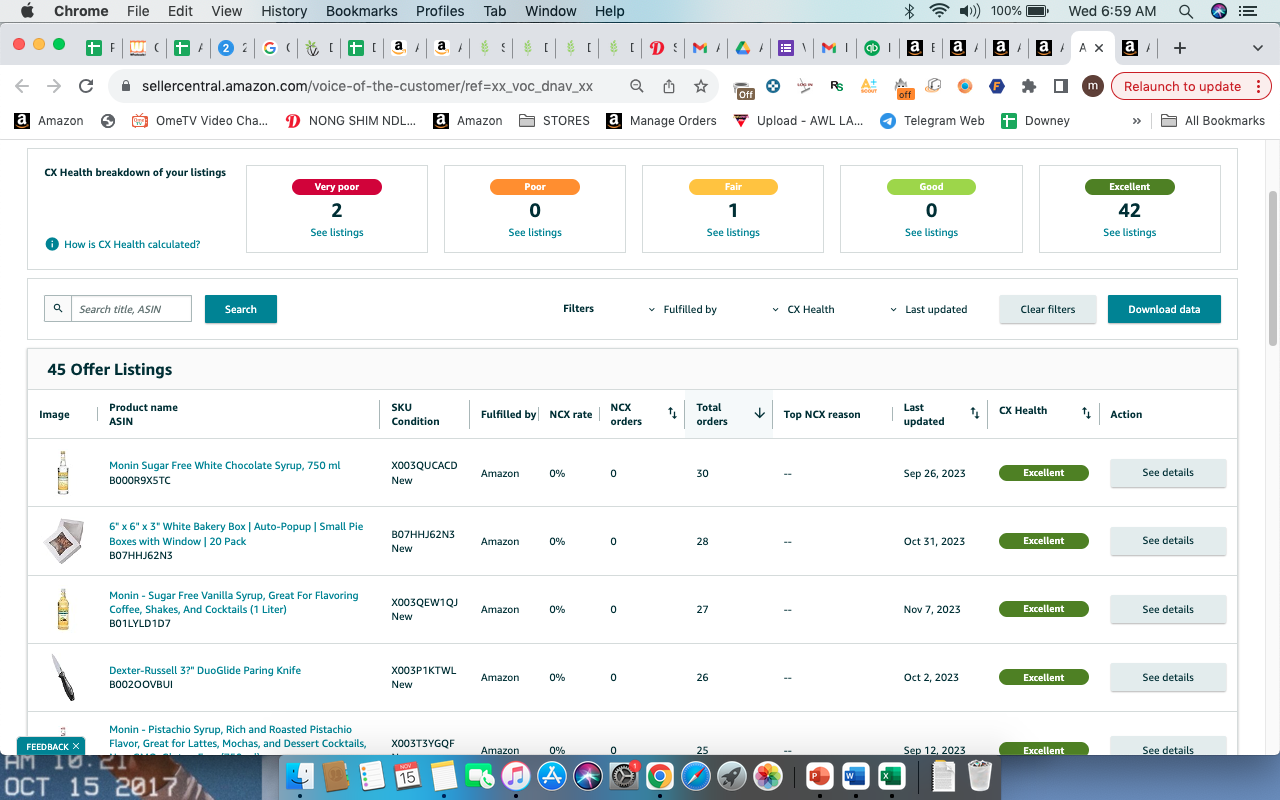
Task: See details for Dexter-Russell Paring Knife
Action: coord(1168,677)
